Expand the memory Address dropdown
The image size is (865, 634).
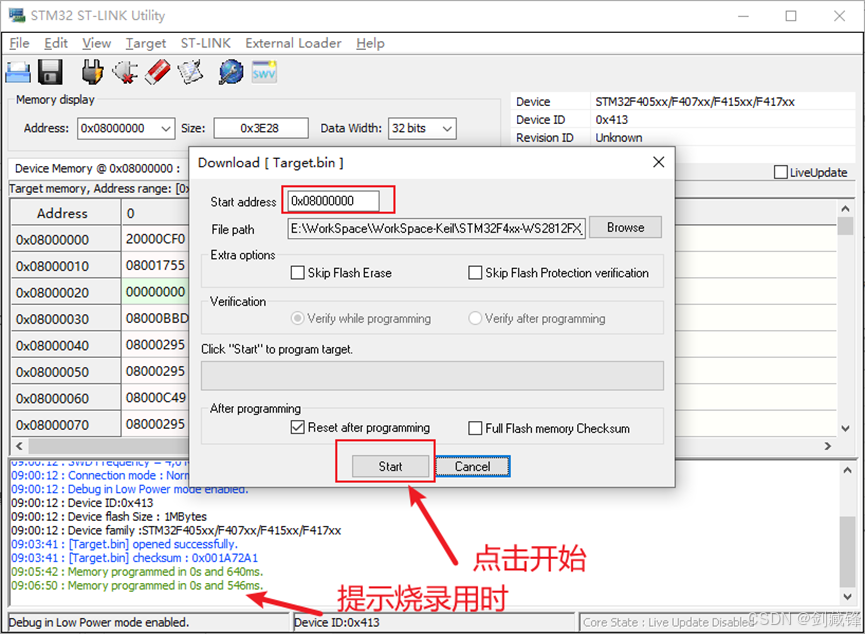[165, 129]
